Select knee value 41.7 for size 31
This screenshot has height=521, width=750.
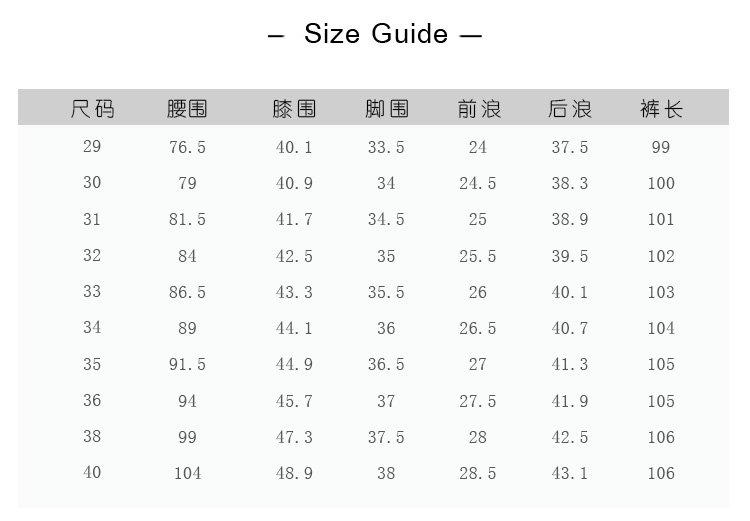294,220
